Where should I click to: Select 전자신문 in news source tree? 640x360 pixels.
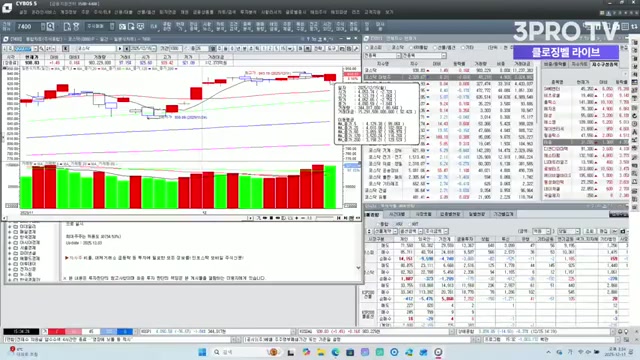[x=27, y=269]
